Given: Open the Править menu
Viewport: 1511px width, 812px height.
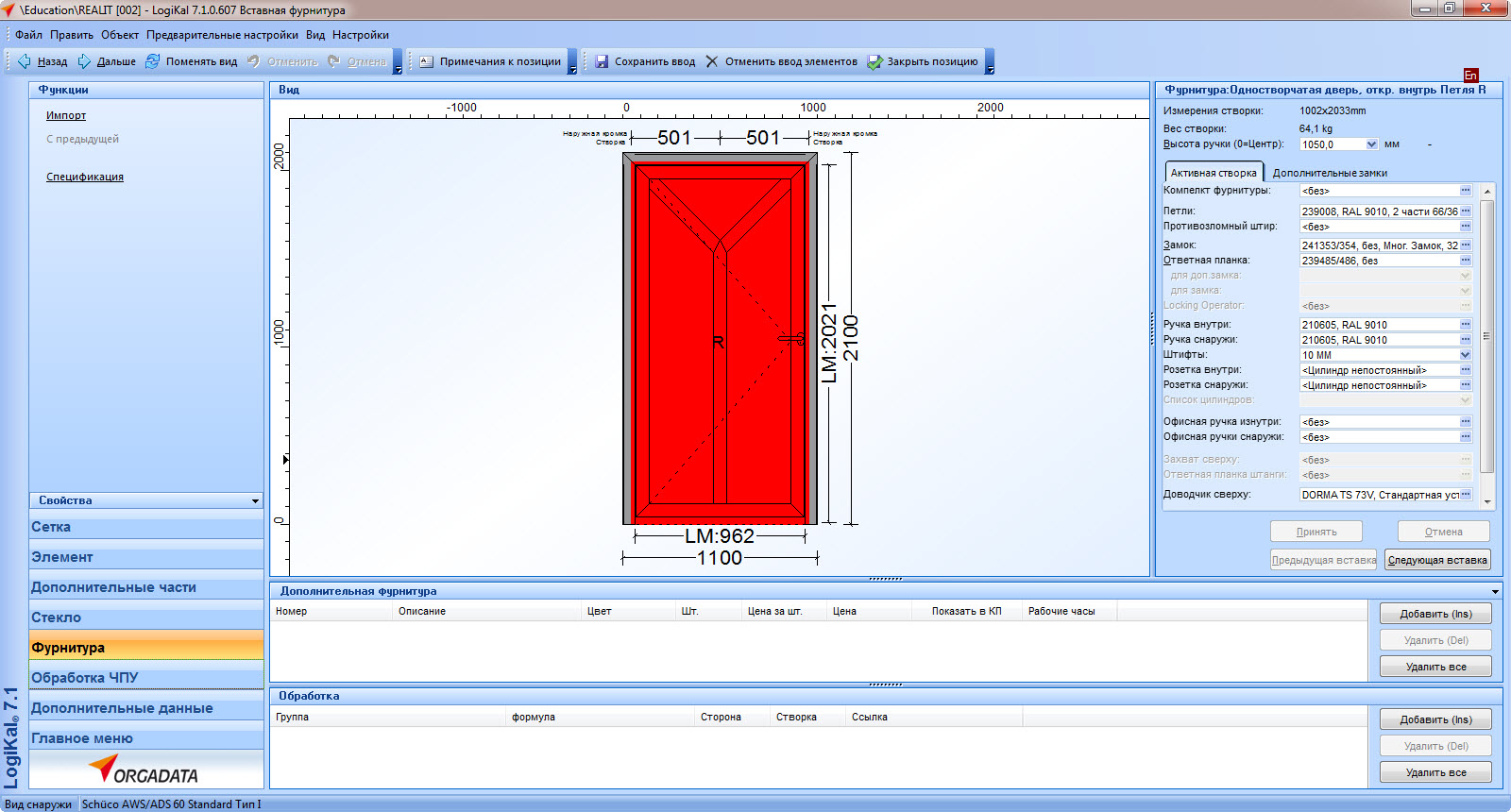Looking at the screenshot, I should 72,35.
